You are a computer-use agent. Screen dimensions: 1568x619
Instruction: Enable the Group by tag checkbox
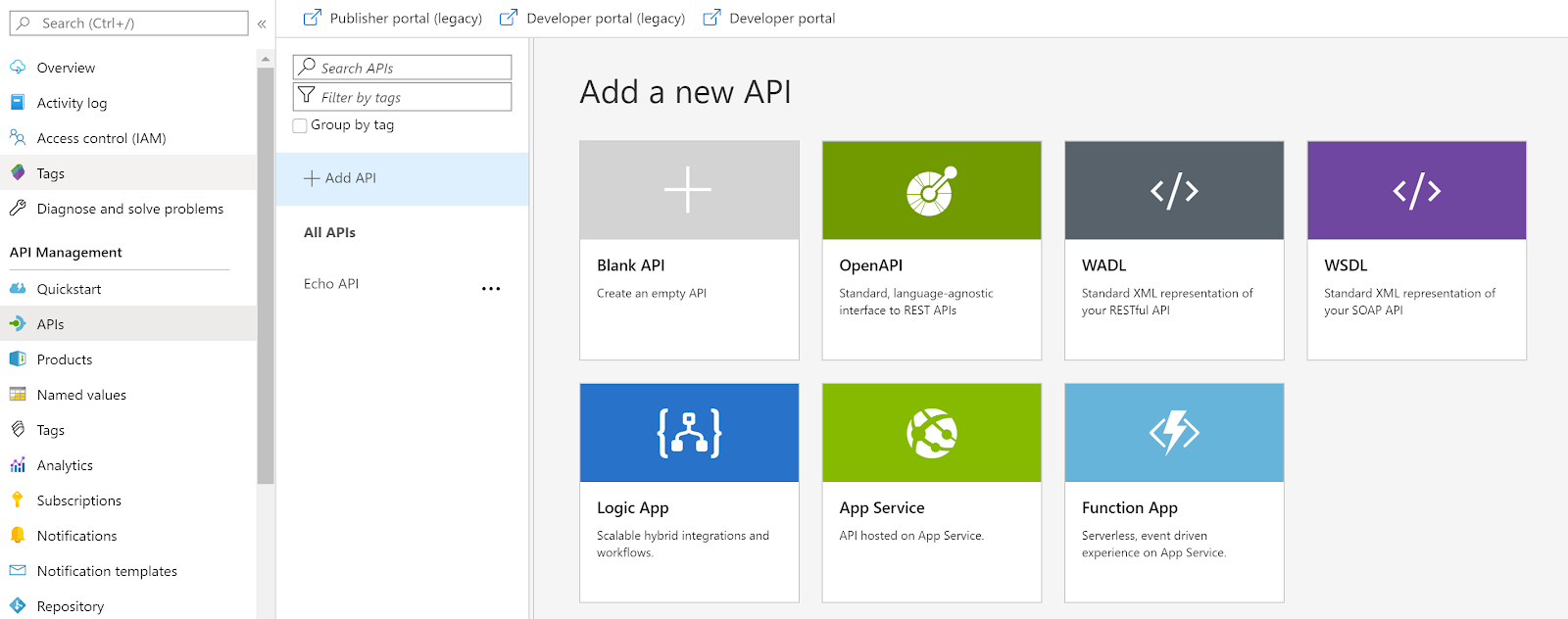[x=301, y=125]
